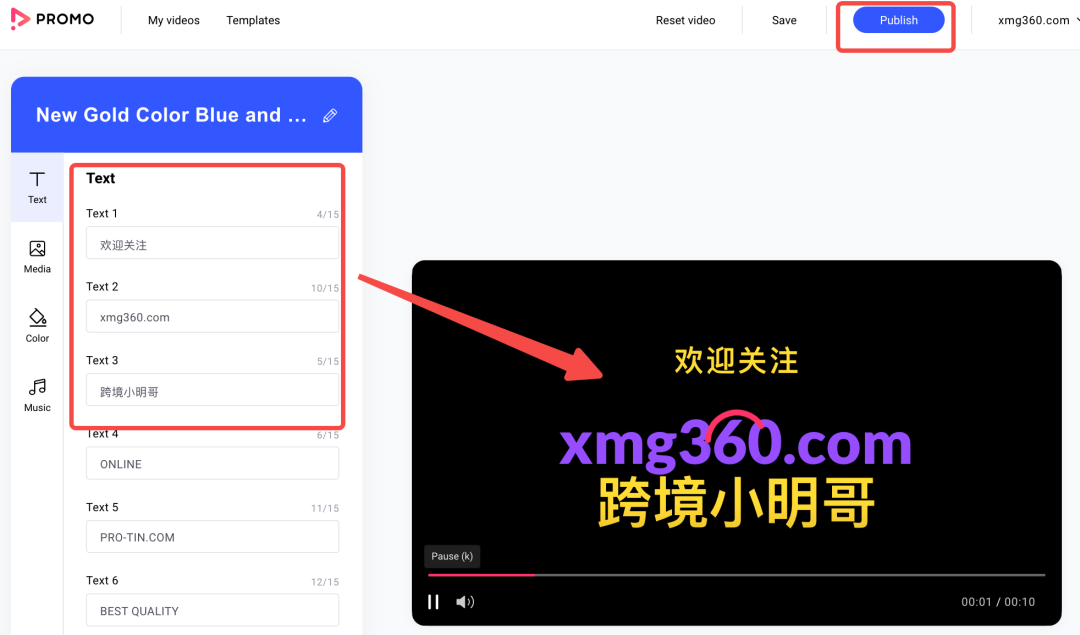Click the pencil icon to rename the video
1080x635 pixels.
tap(330, 115)
